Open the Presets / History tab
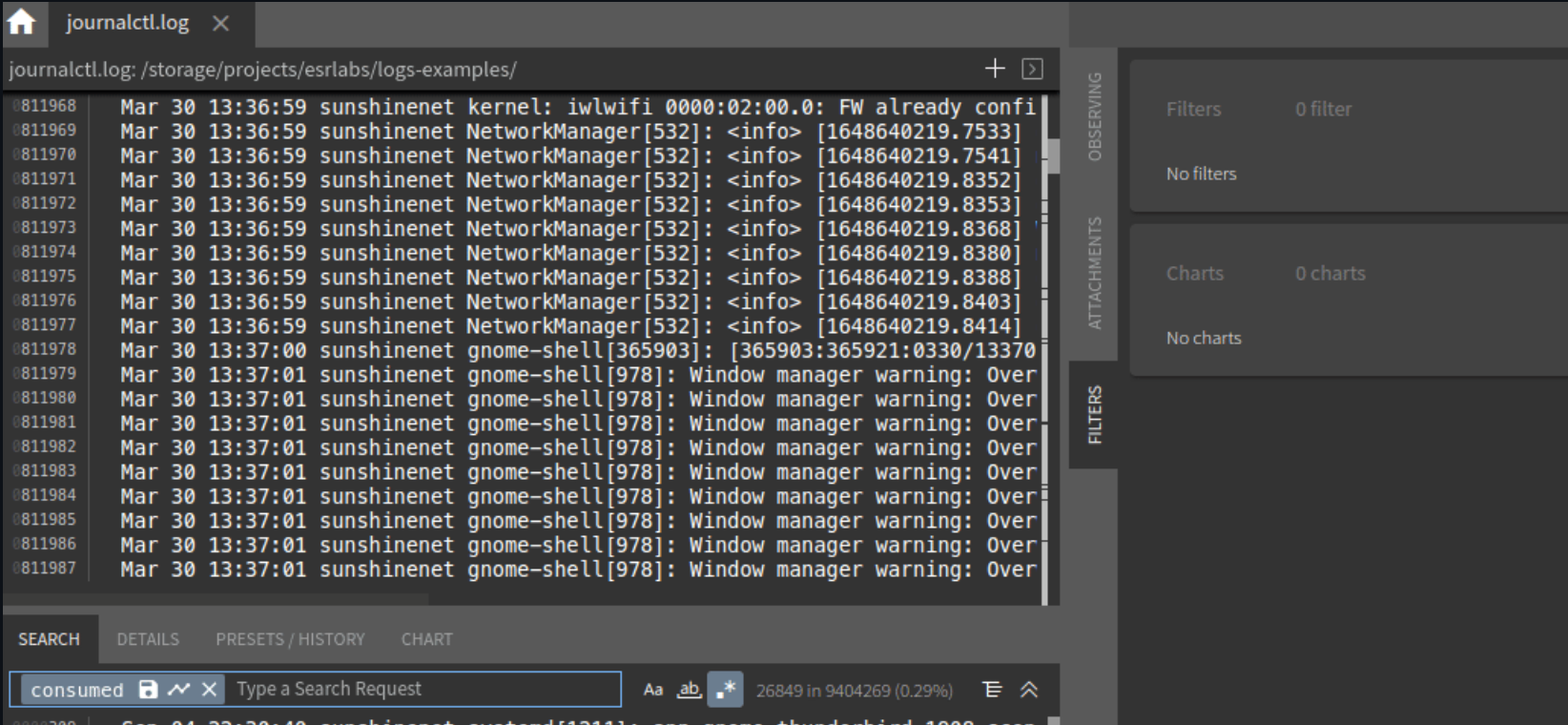 [x=290, y=639]
